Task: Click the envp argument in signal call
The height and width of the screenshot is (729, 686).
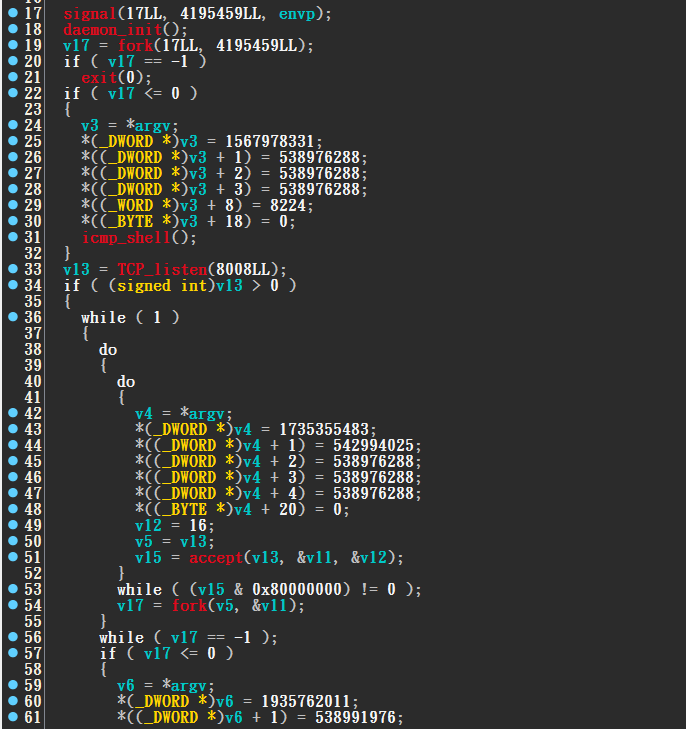Action: [x=297, y=13]
